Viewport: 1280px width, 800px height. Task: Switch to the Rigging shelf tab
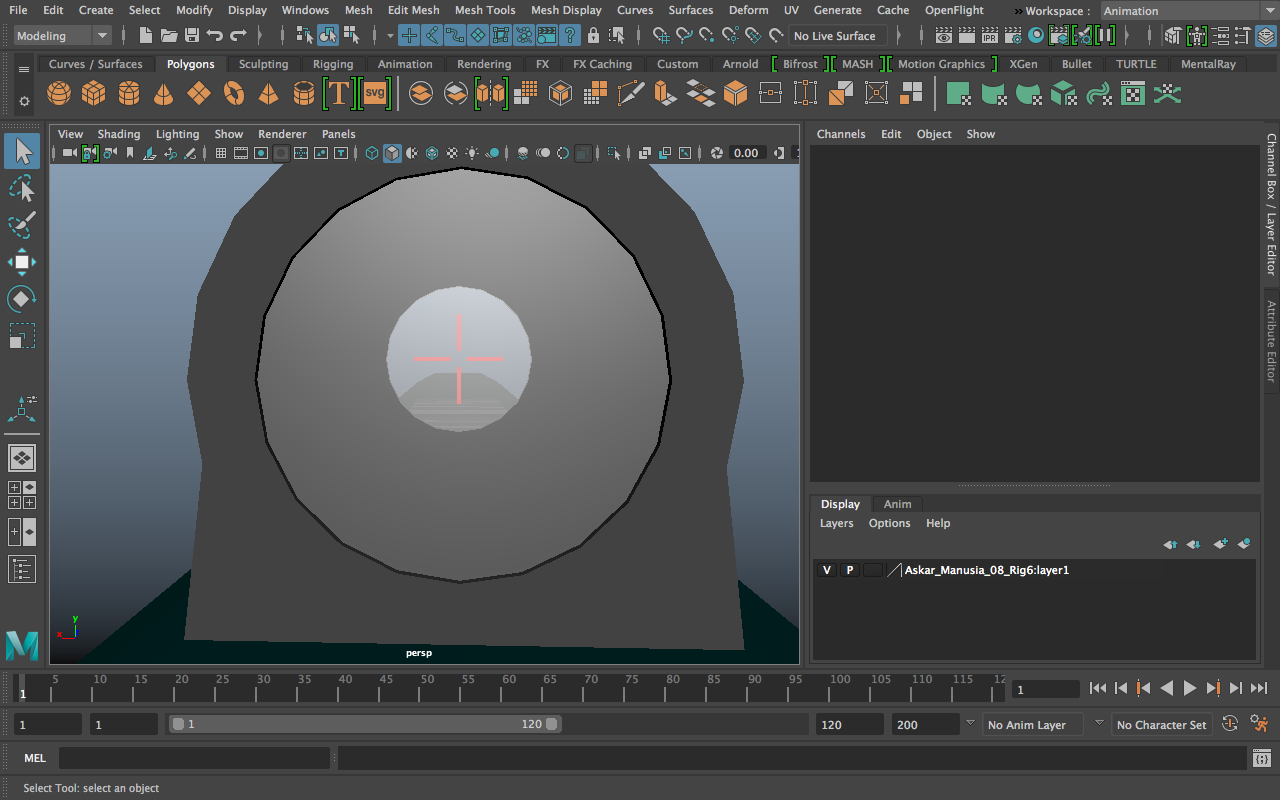point(333,64)
